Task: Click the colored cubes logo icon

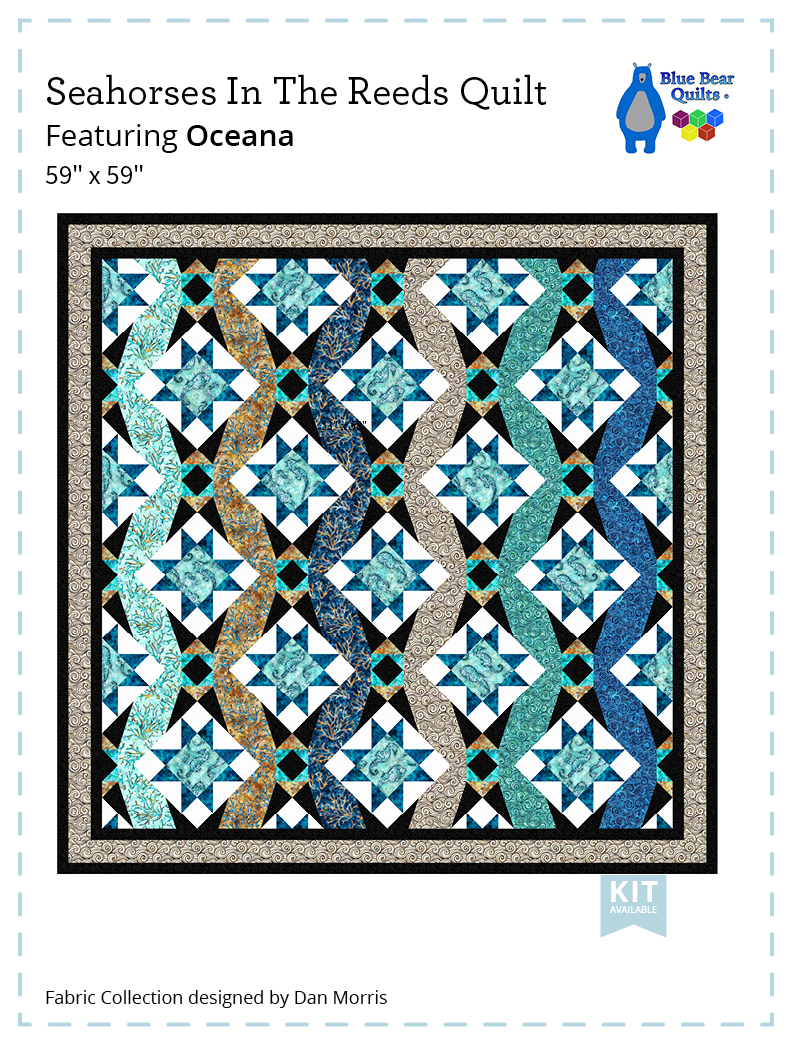Action: click(697, 125)
